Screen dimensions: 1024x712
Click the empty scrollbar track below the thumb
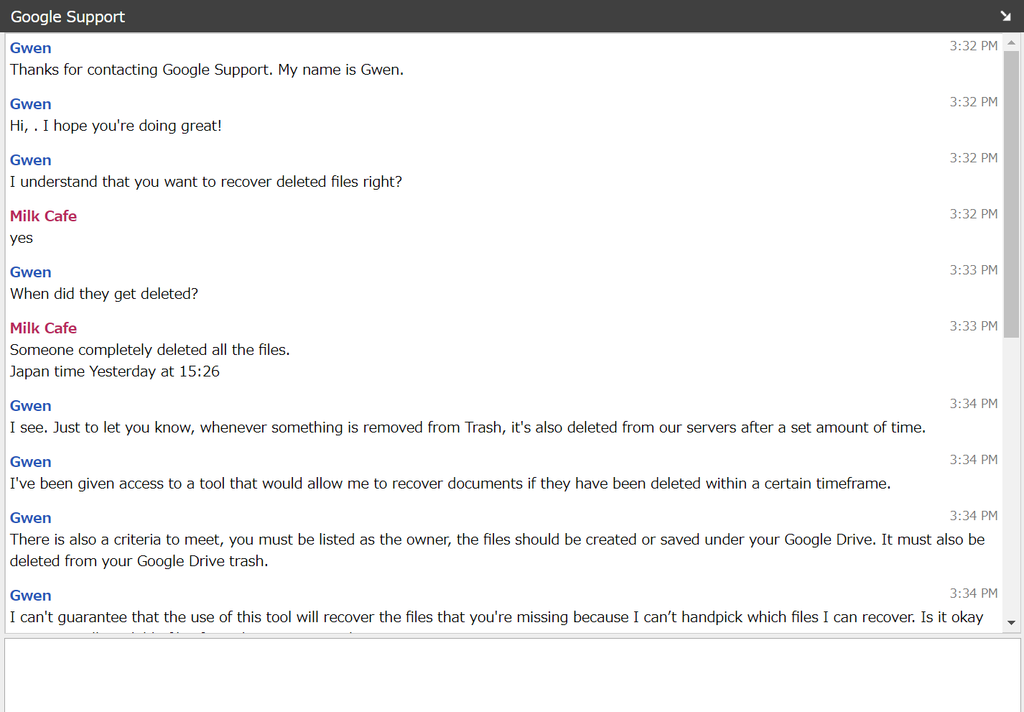[x=1012, y=480]
